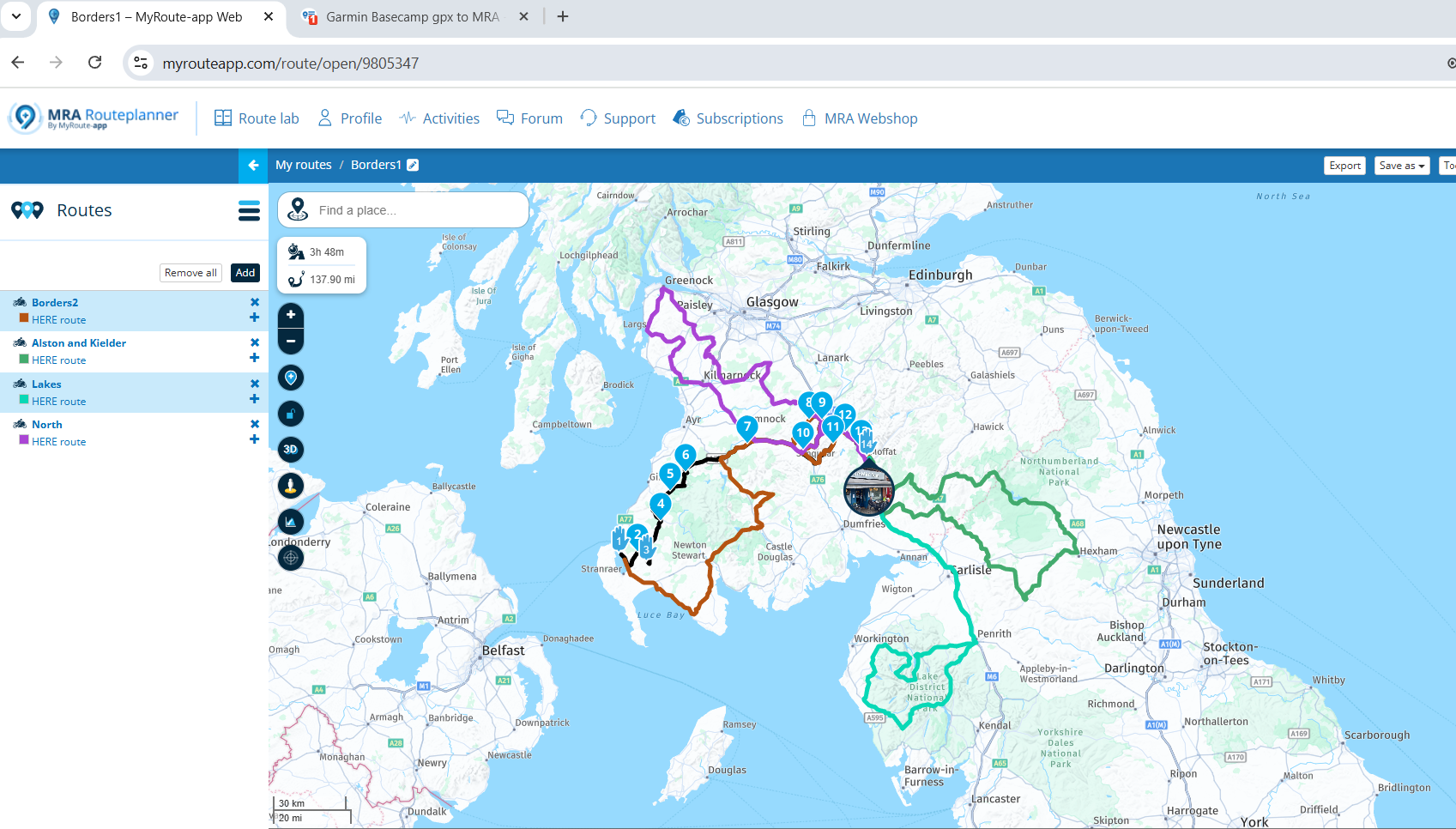Viewport: 1456px width, 829px height.
Task: Open the browser tab search dropdown
Action: (15, 16)
